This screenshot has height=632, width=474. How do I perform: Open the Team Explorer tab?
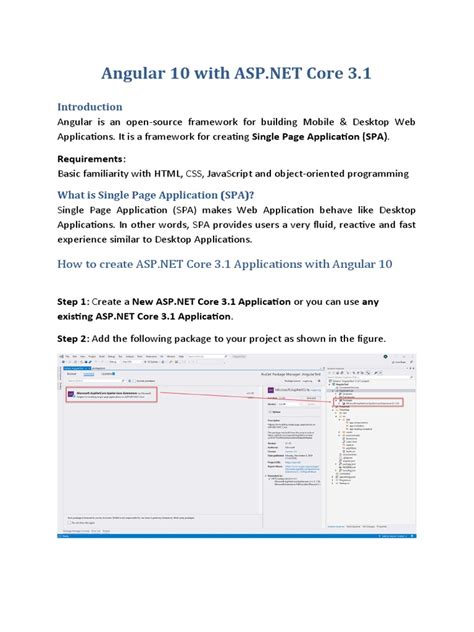click(353, 526)
